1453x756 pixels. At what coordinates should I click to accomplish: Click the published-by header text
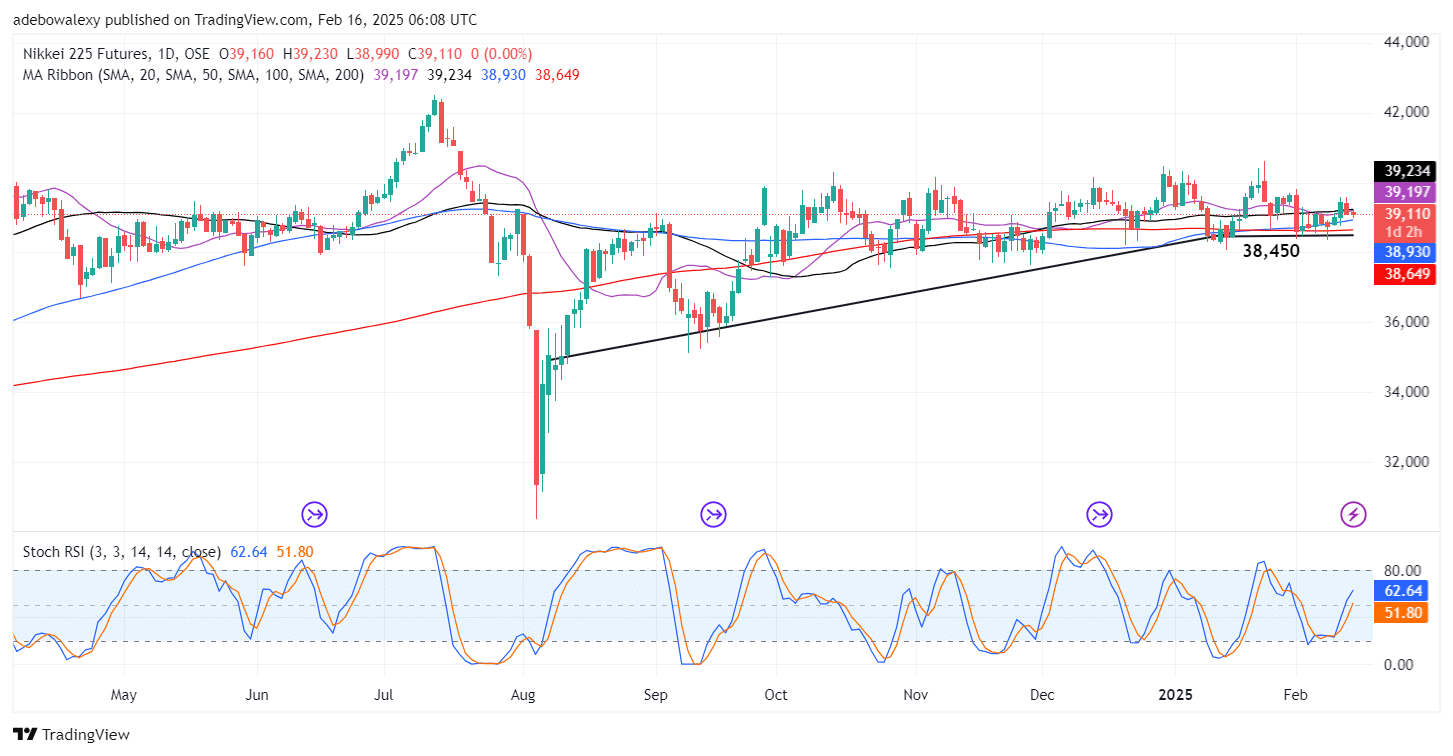[245, 20]
